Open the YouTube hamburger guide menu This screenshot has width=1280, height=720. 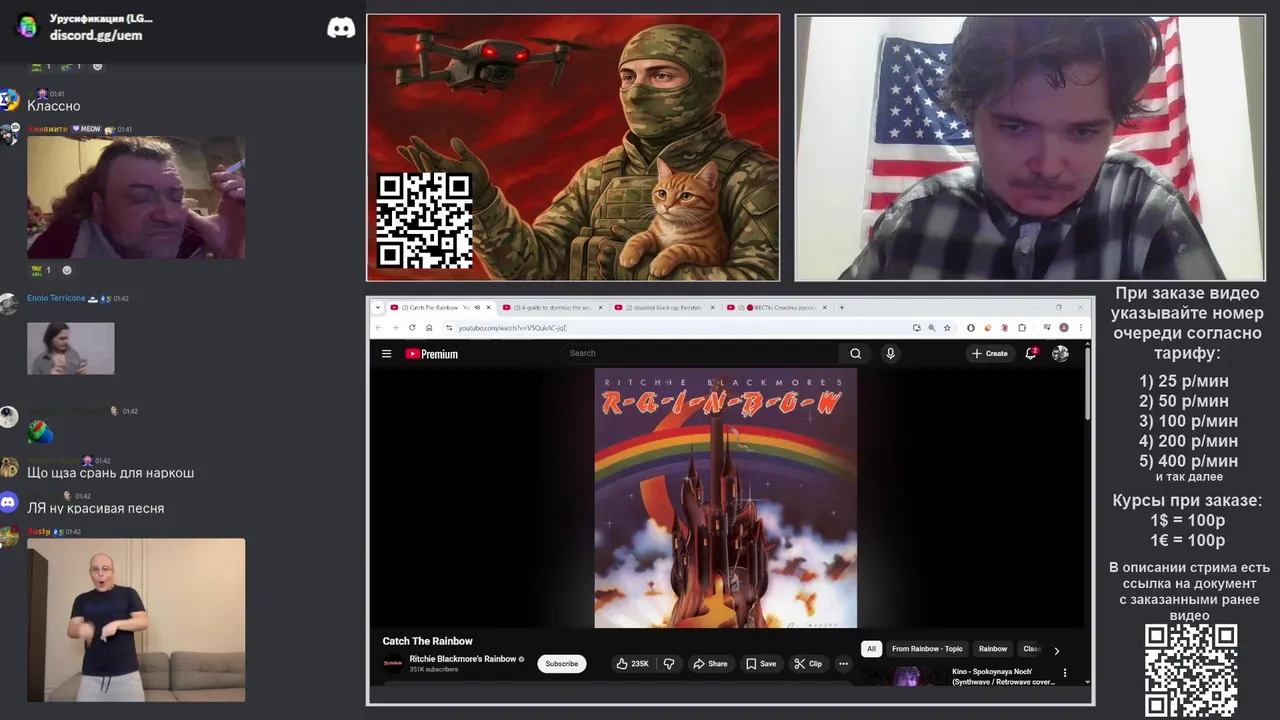point(386,353)
